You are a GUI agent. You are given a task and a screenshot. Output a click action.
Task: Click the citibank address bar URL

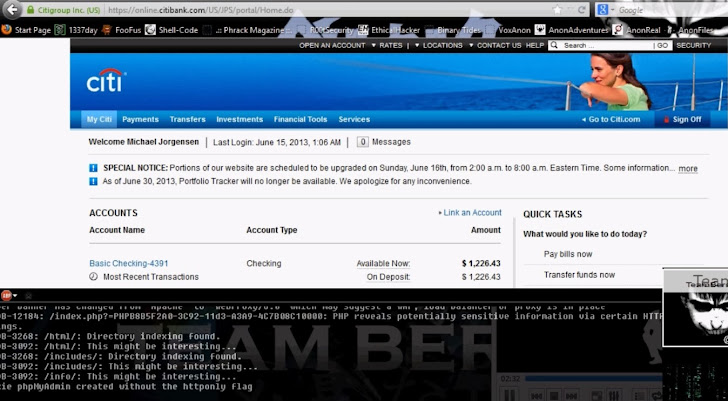coord(200,10)
